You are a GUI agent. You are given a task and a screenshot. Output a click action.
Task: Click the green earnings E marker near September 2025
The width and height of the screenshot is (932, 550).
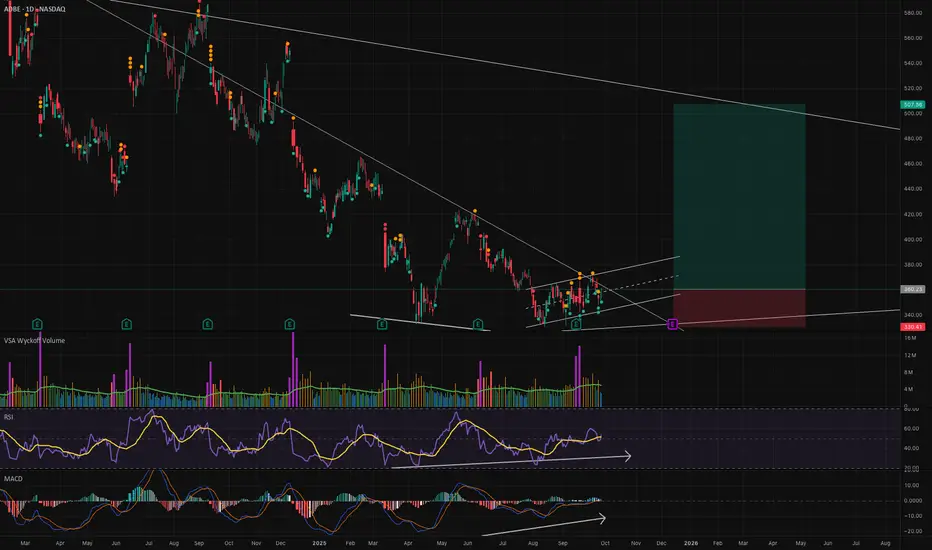click(575, 324)
